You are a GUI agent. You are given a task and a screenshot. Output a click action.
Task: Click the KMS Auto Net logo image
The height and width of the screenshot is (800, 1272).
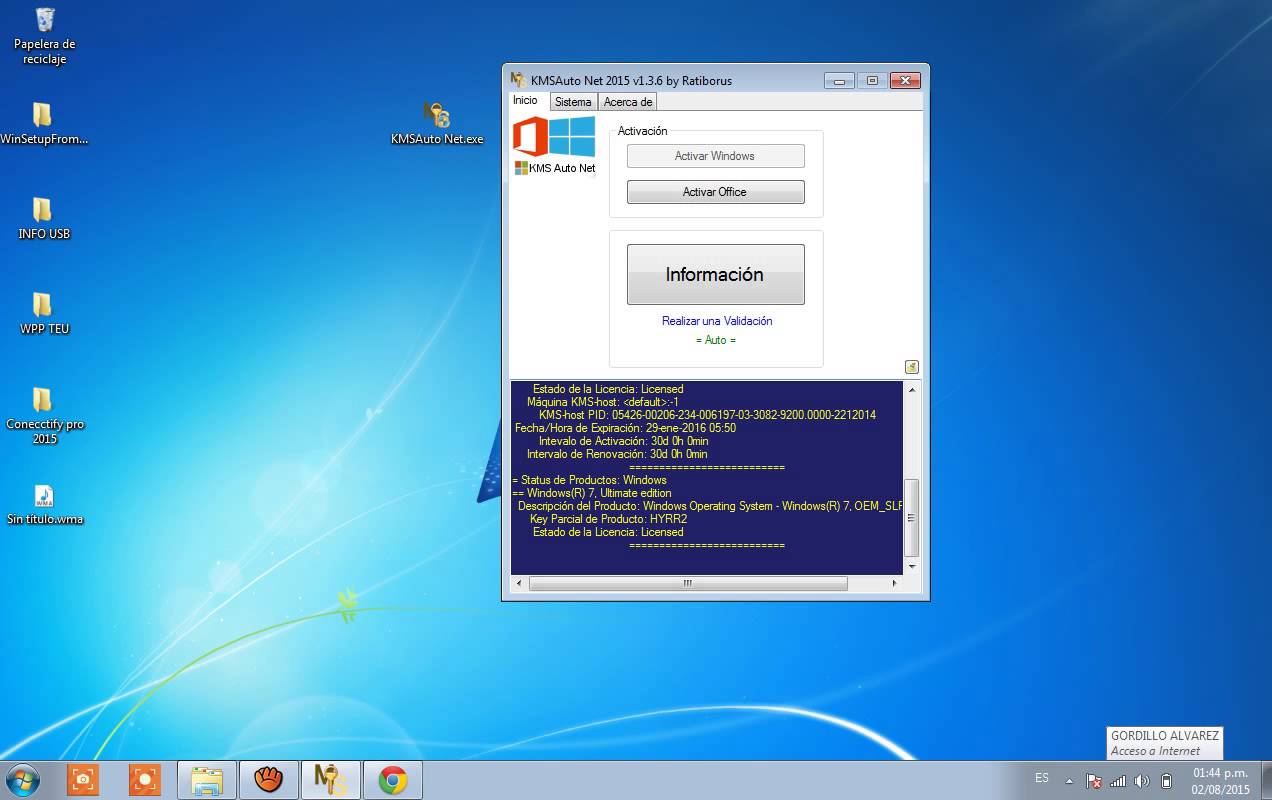(x=554, y=146)
